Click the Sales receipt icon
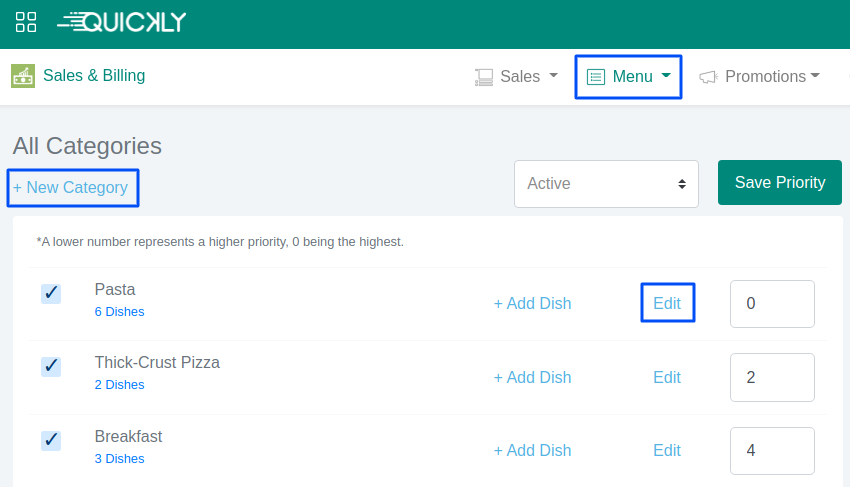850x487 pixels. coord(484,77)
